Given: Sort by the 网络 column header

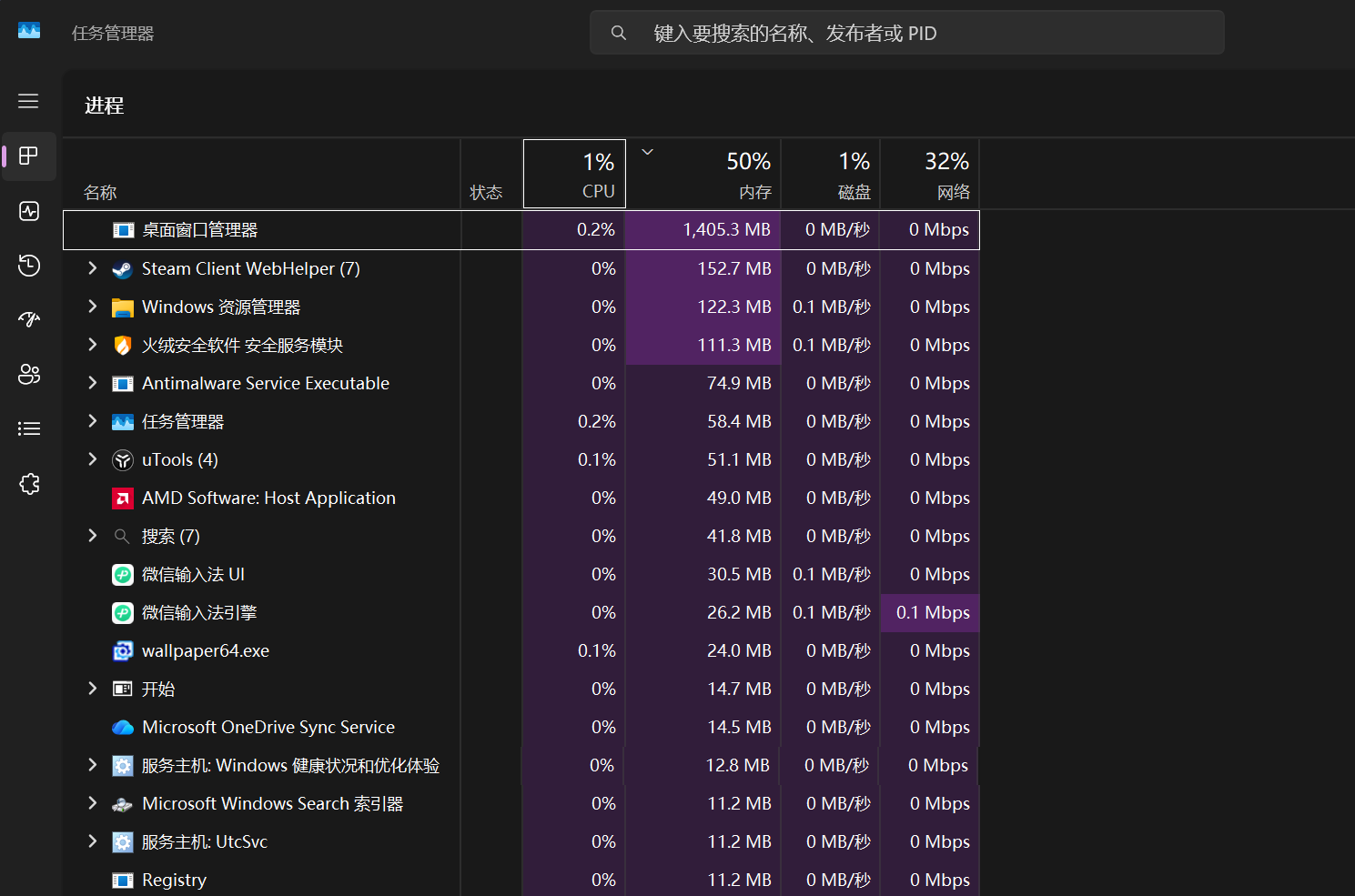Looking at the screenshot, I should (x=930, y=174).
